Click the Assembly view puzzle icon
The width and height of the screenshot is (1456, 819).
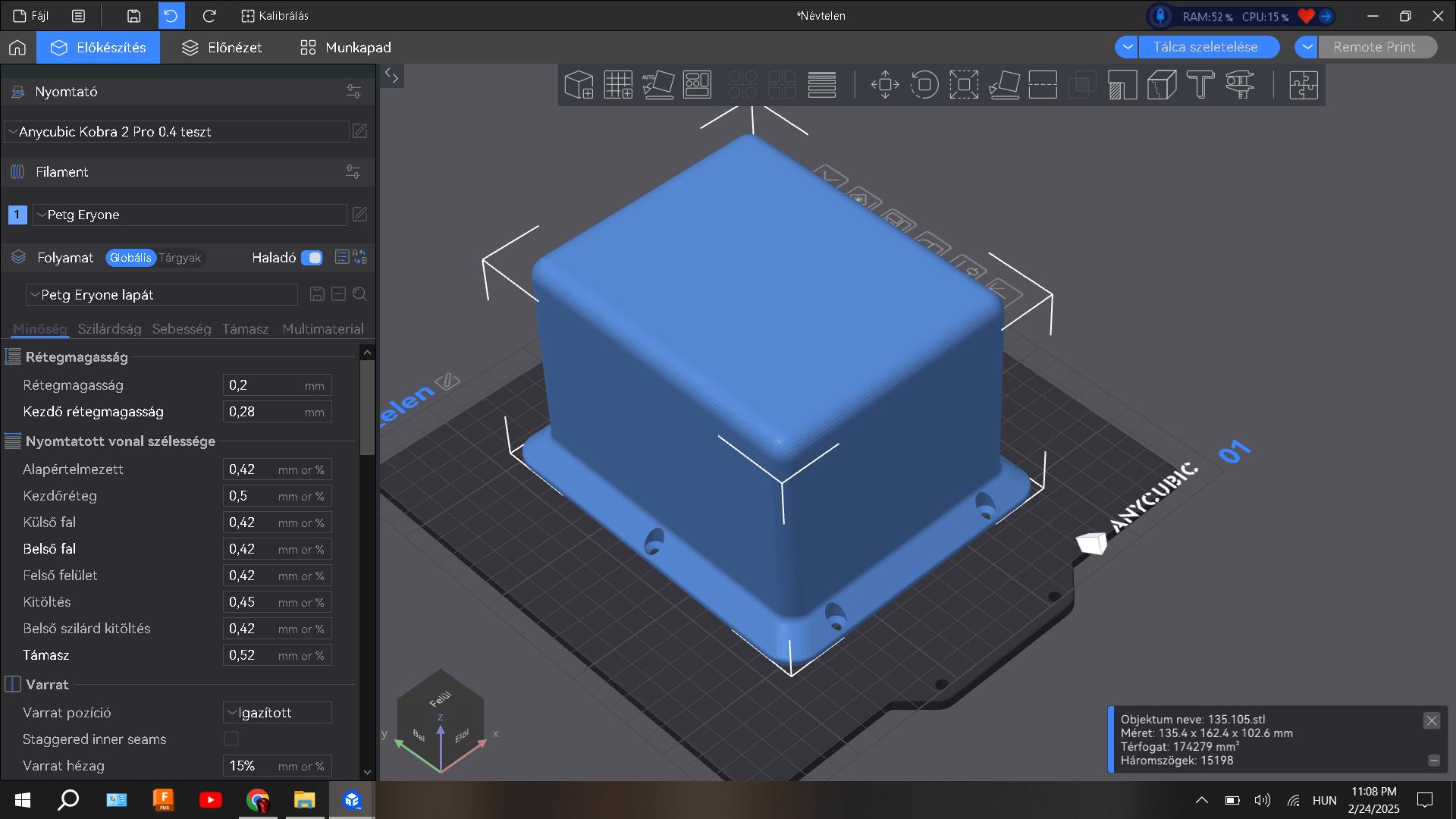(1304, 85)
